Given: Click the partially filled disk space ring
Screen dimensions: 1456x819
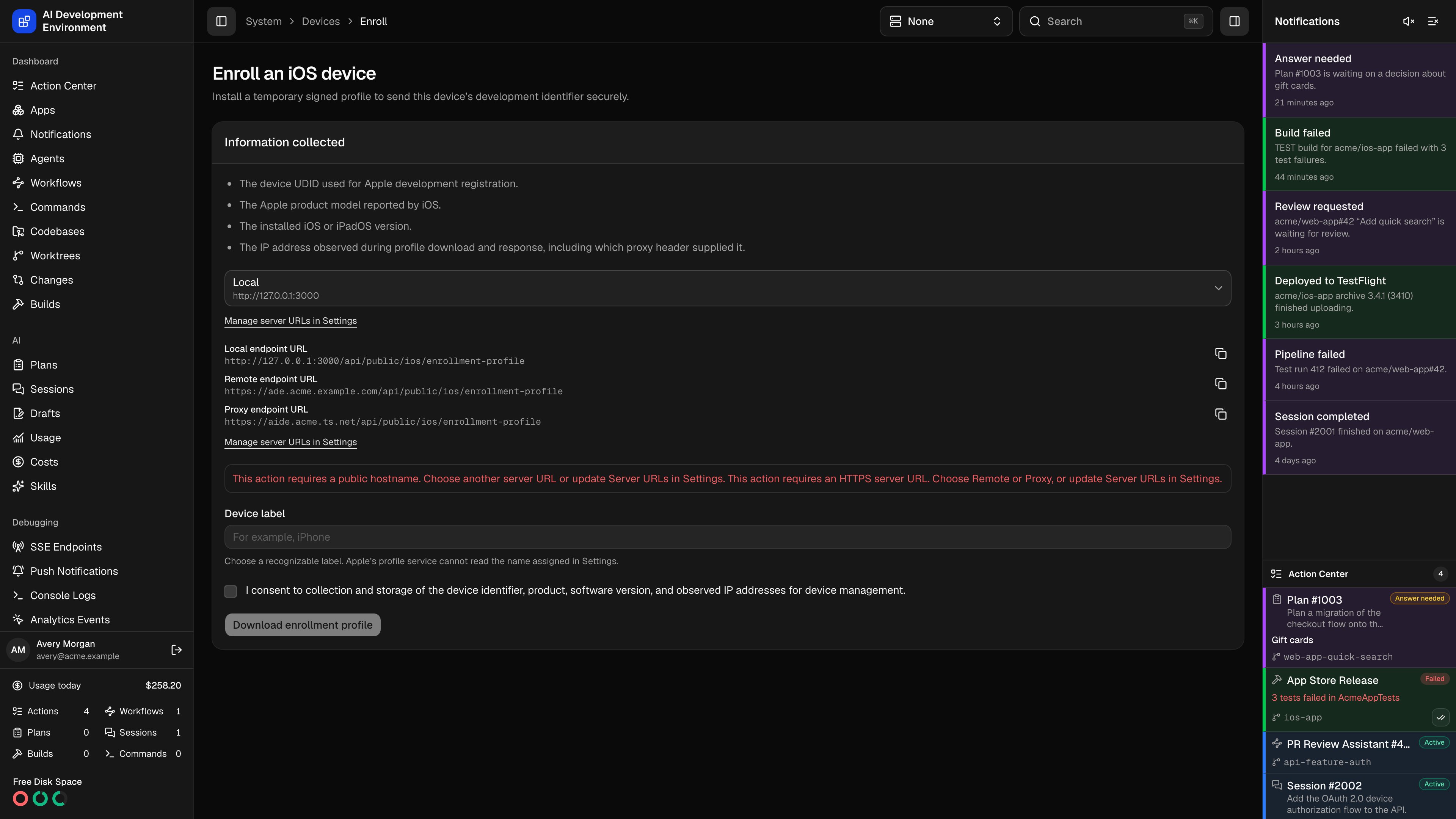Looking at the screenshot, I should coord(60,799).
